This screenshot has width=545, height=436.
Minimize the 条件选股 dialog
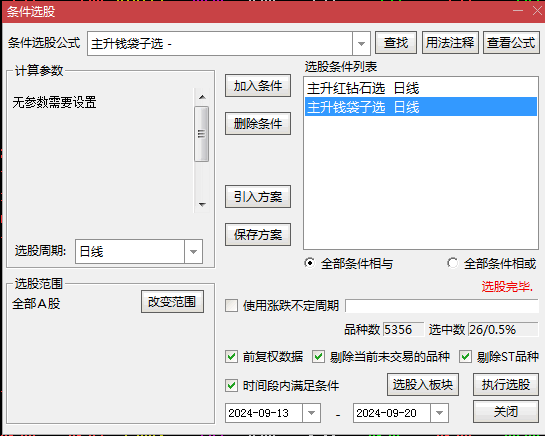click(518, 10)
